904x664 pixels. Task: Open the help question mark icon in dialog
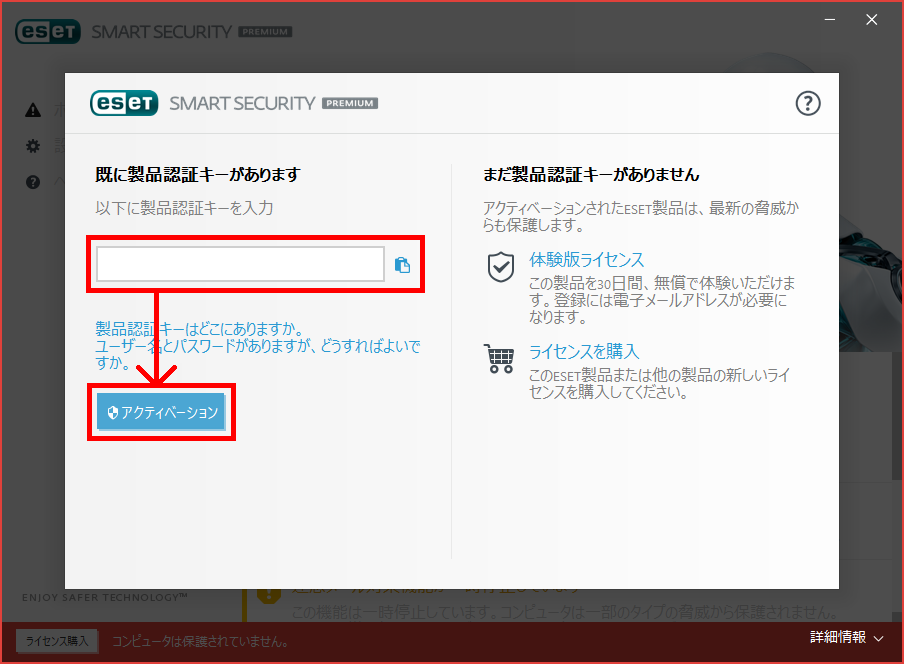[808, 104]
